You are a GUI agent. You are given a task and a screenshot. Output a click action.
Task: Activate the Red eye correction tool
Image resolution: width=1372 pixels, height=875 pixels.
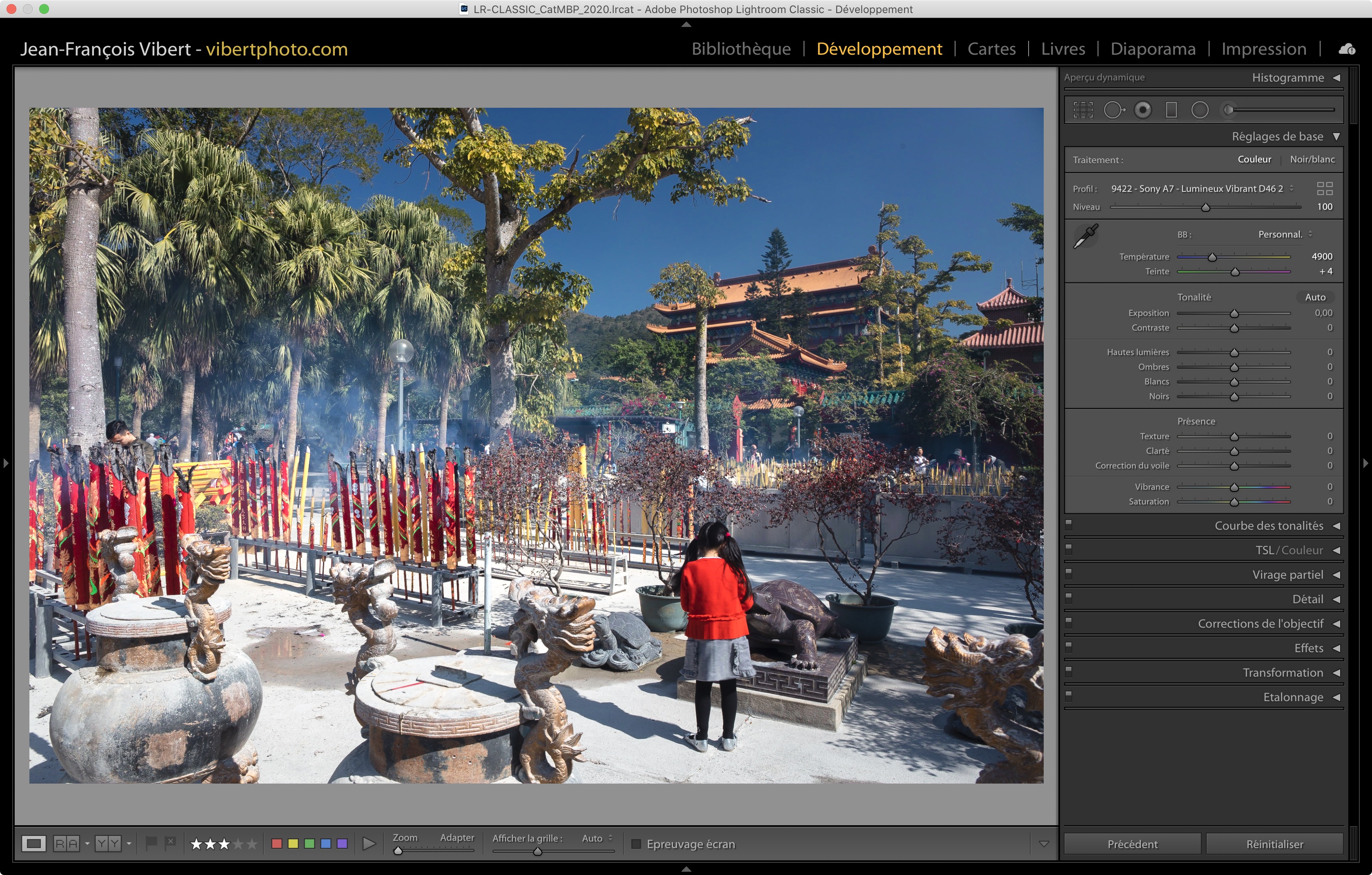tap(1143, 110)
